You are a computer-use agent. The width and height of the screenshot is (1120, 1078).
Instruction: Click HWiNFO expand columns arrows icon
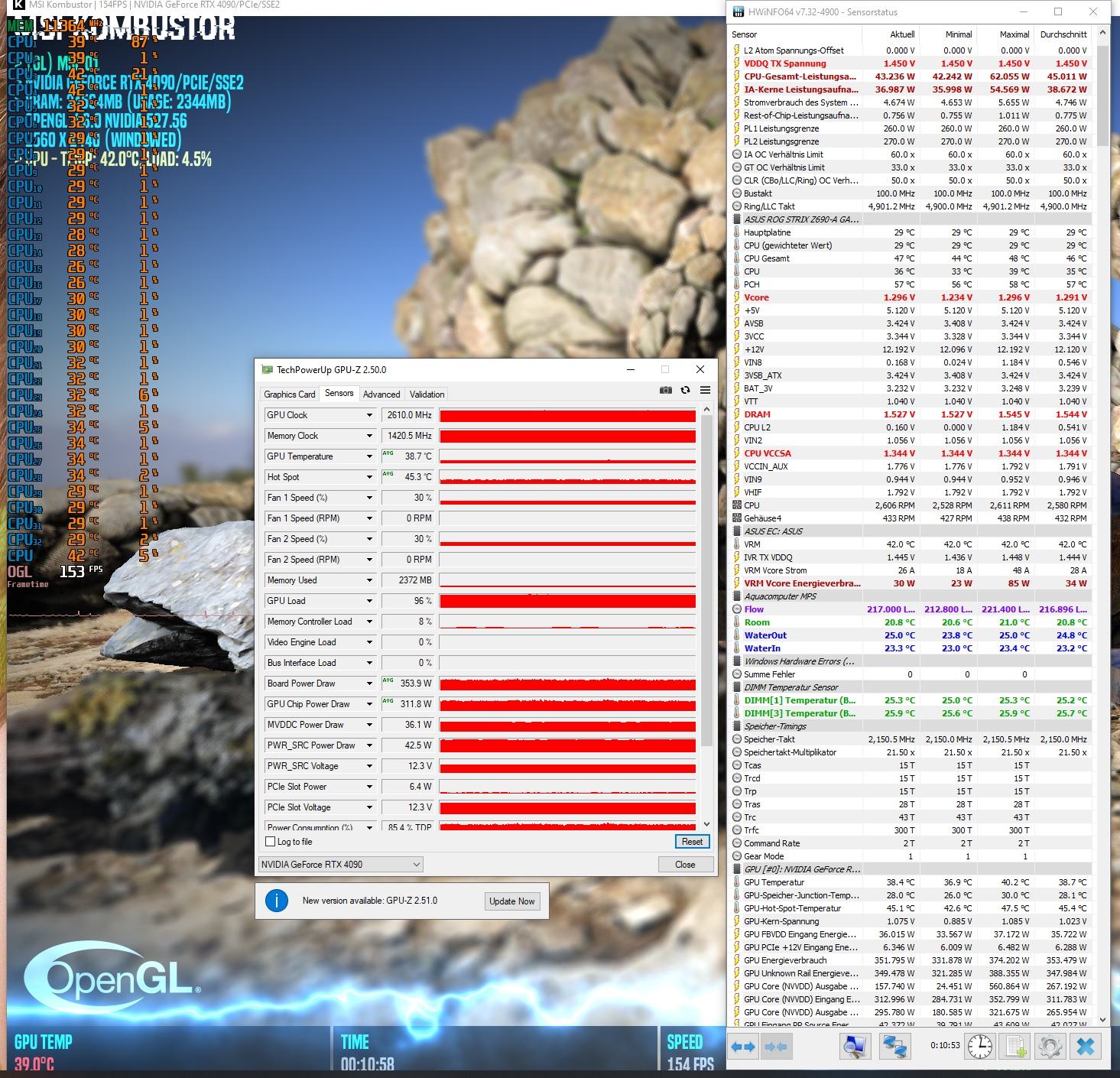(x=743, y=1046)
